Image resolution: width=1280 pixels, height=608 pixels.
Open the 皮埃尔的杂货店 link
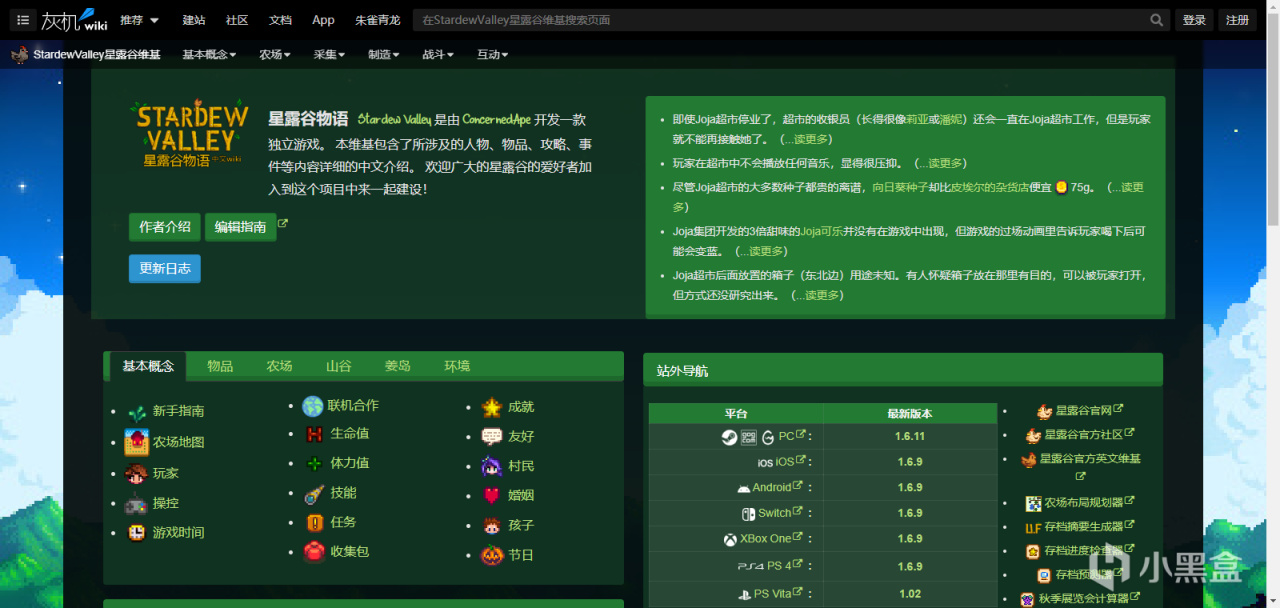[989, 187]
